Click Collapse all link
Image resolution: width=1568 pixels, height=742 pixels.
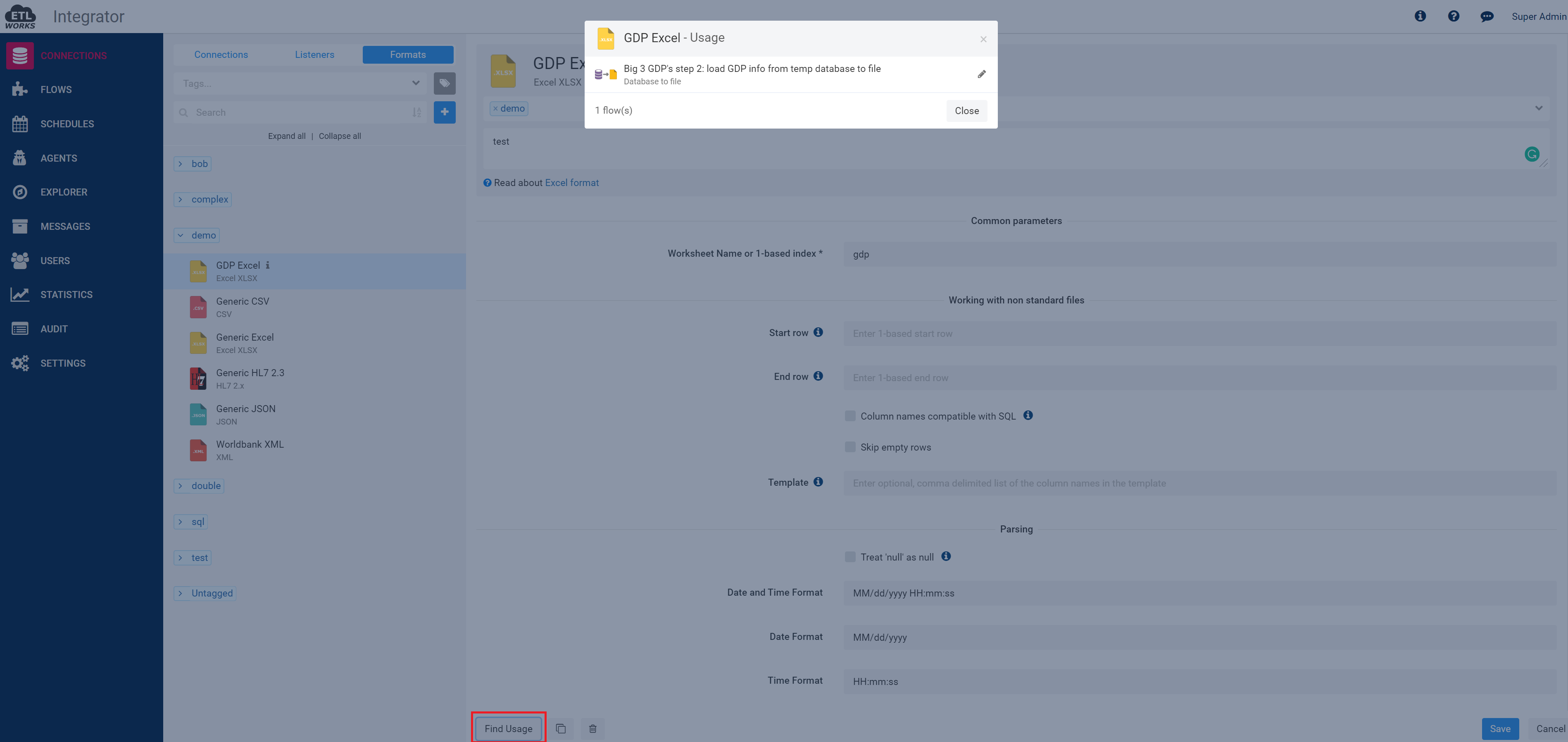(x=340, y=136)
